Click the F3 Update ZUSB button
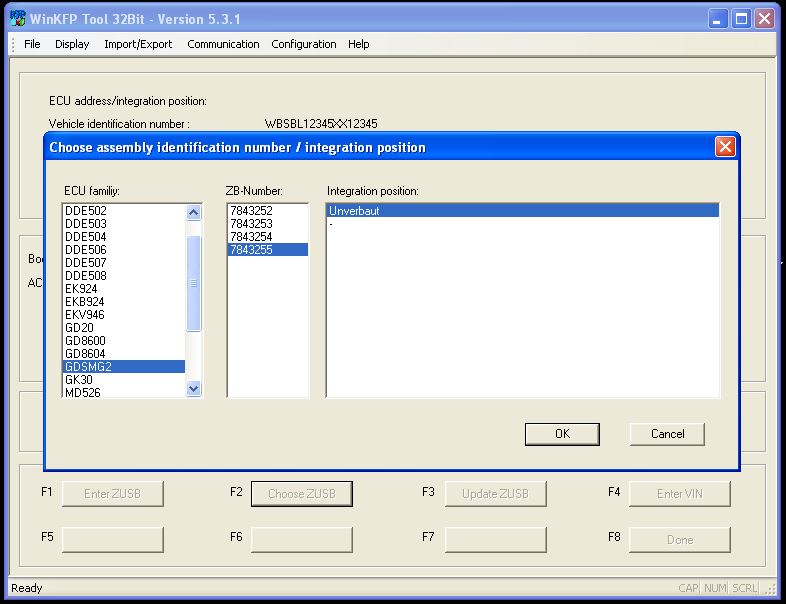The width and height of the screenshot is (786, 604). pyautogui.click(x=495, y=494)
